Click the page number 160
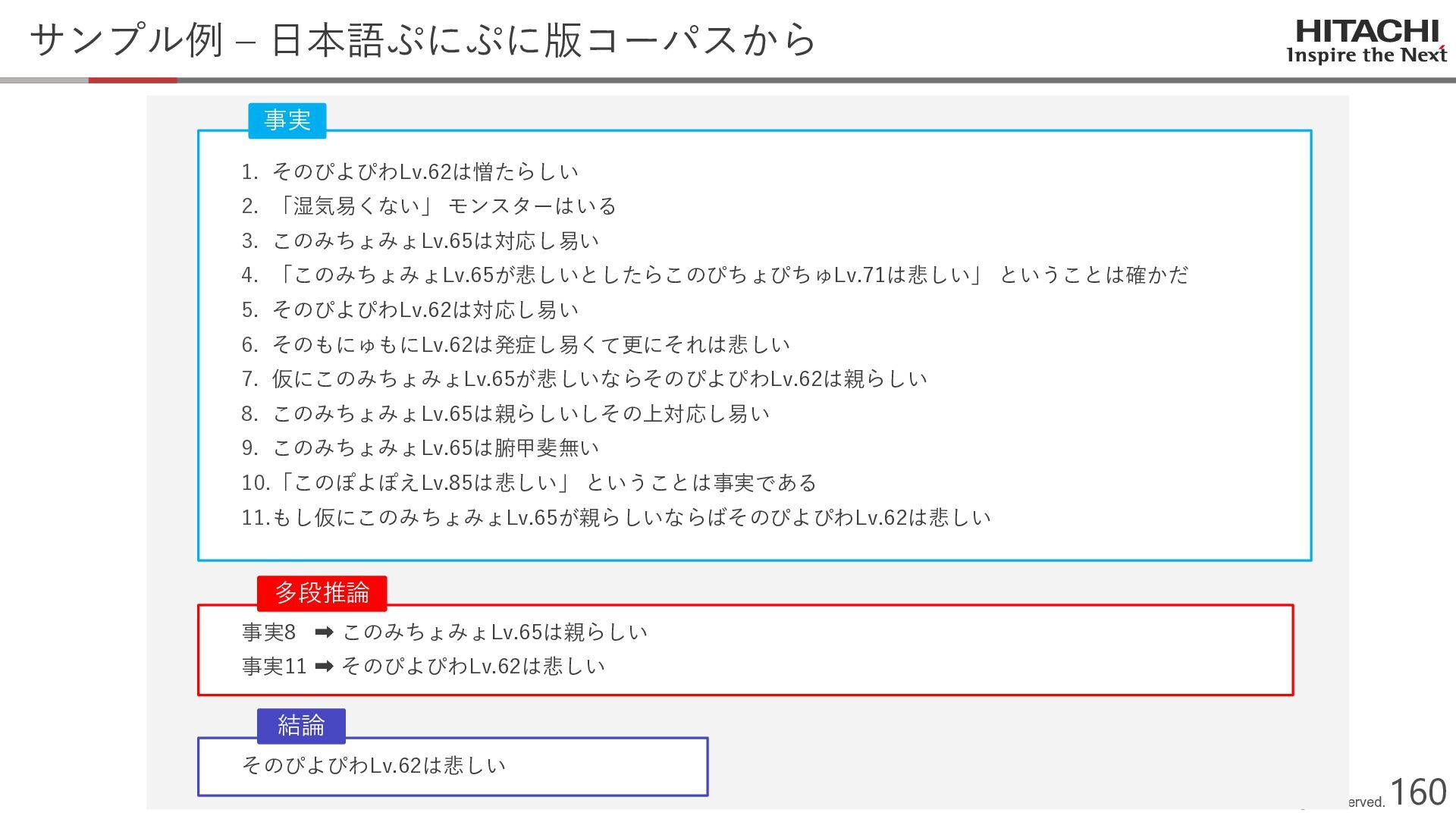 [1418, 792]
